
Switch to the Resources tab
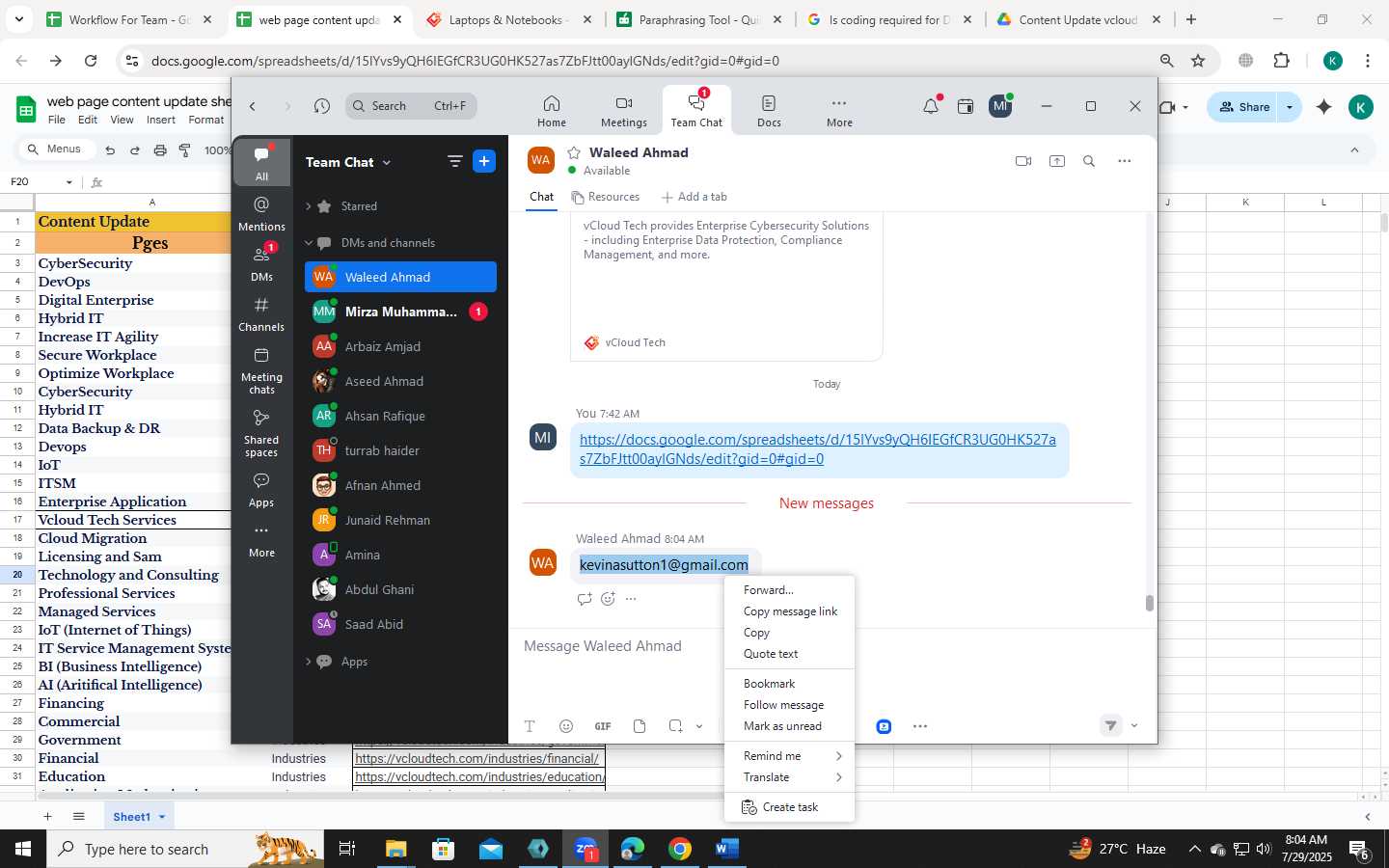click(x=606, y=197)
